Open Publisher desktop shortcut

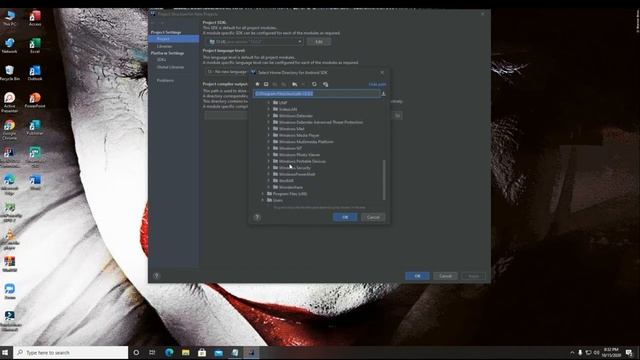tap(35, 127)
